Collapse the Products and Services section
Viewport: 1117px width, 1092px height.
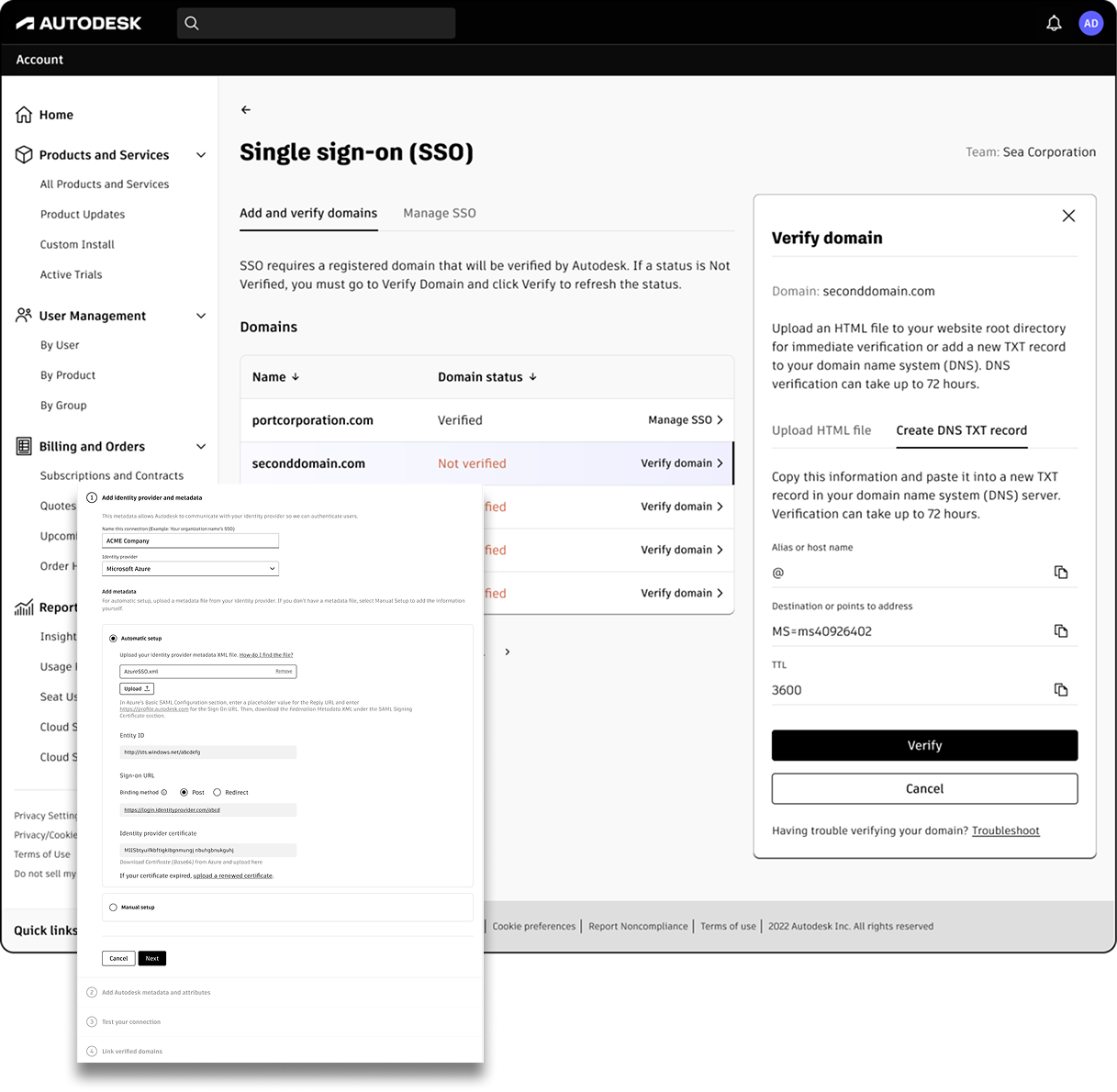(x=201, y=155)
